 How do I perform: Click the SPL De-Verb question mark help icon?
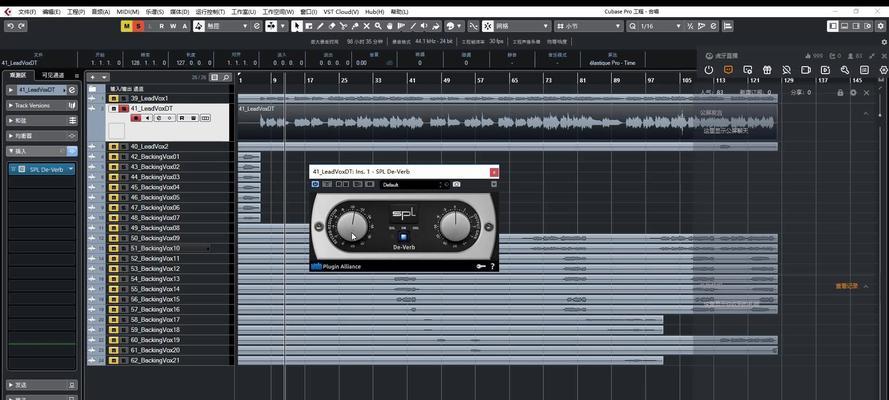[492, 266]
